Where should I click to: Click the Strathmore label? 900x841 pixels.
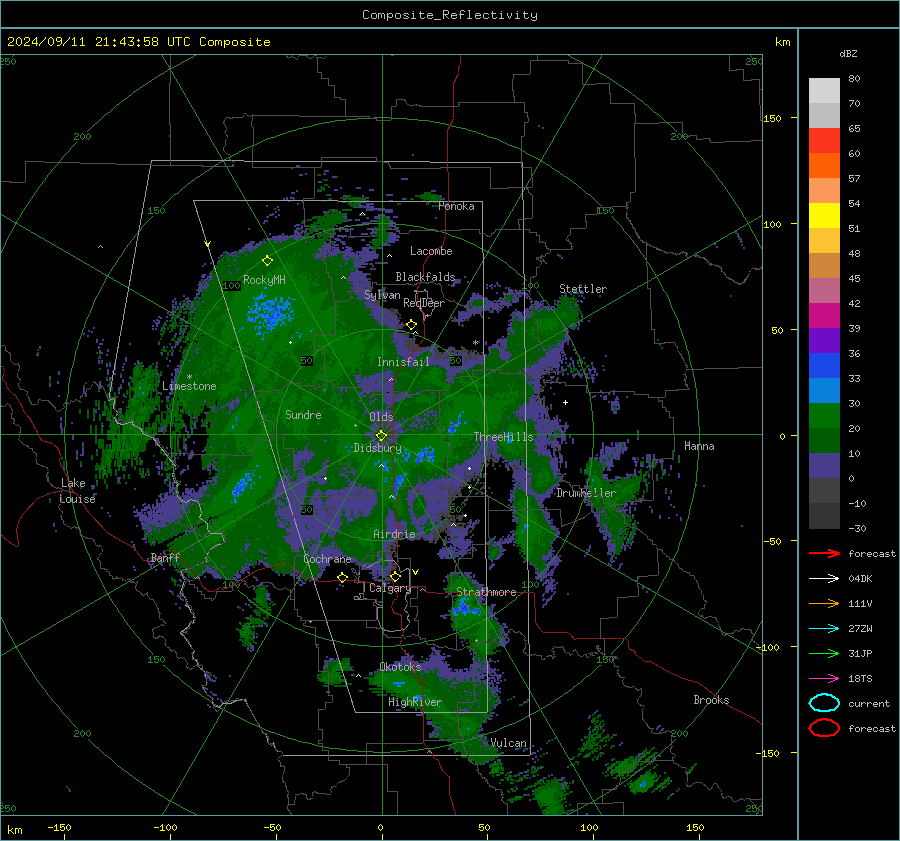click(486, 592)
